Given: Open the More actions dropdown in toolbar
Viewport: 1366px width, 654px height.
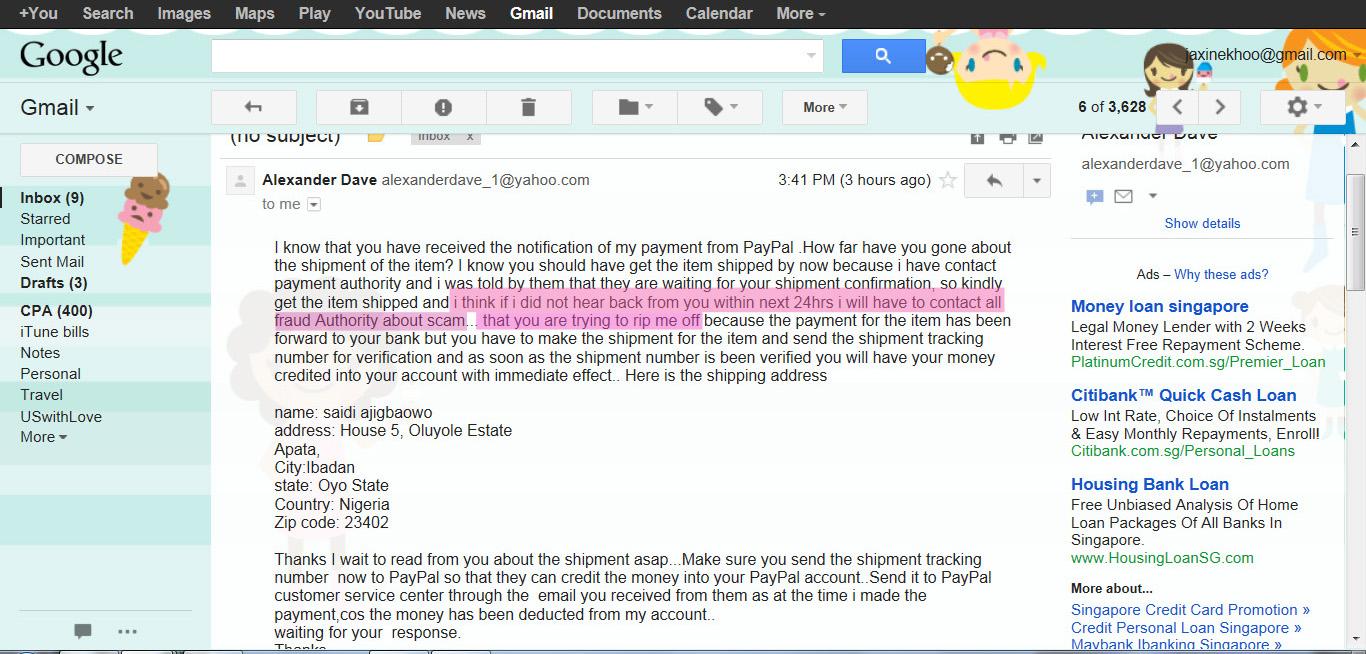Looking at the screenshot, I should coord(825,107).
